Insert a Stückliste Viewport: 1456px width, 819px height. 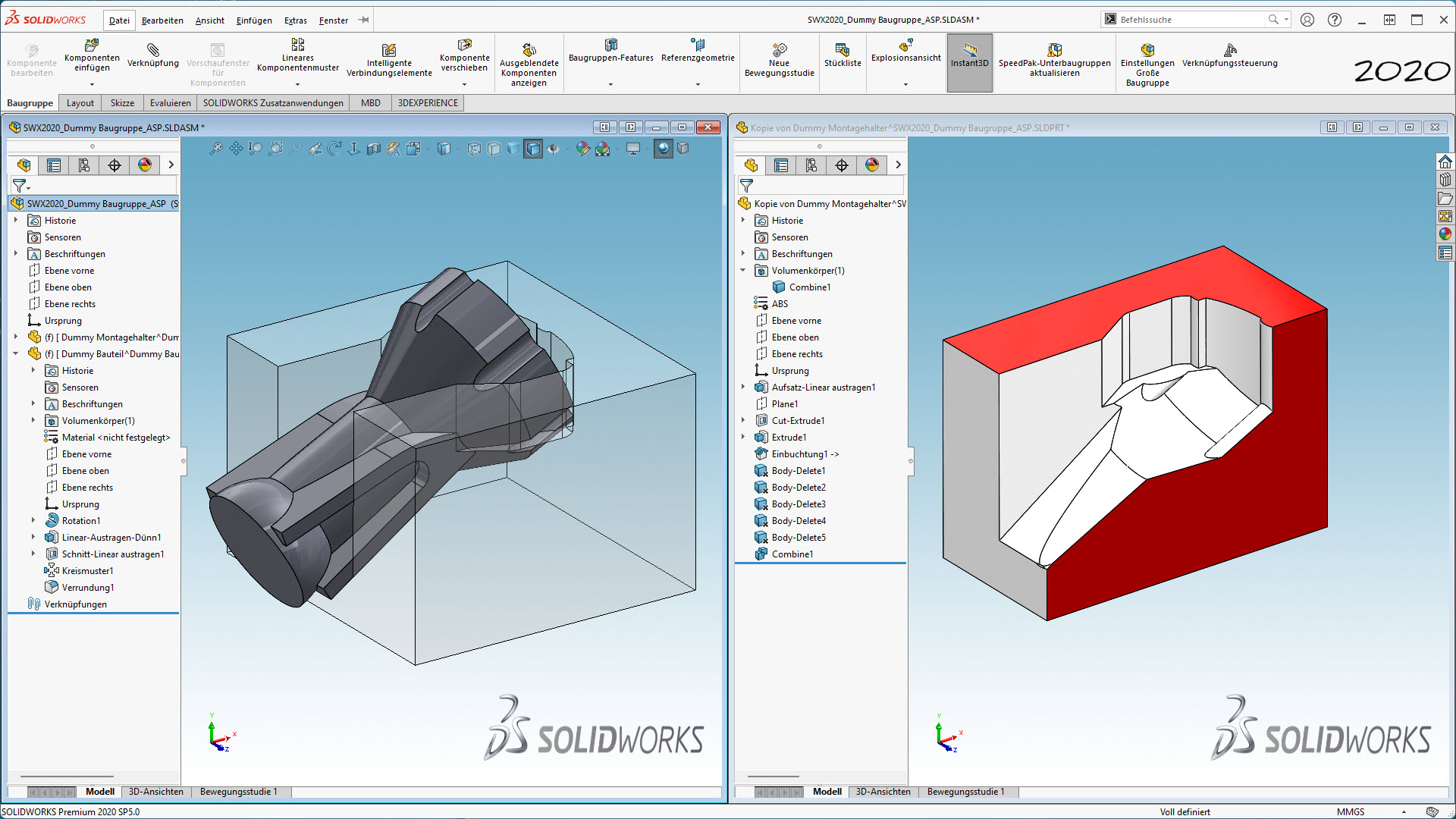pos(843,56)
